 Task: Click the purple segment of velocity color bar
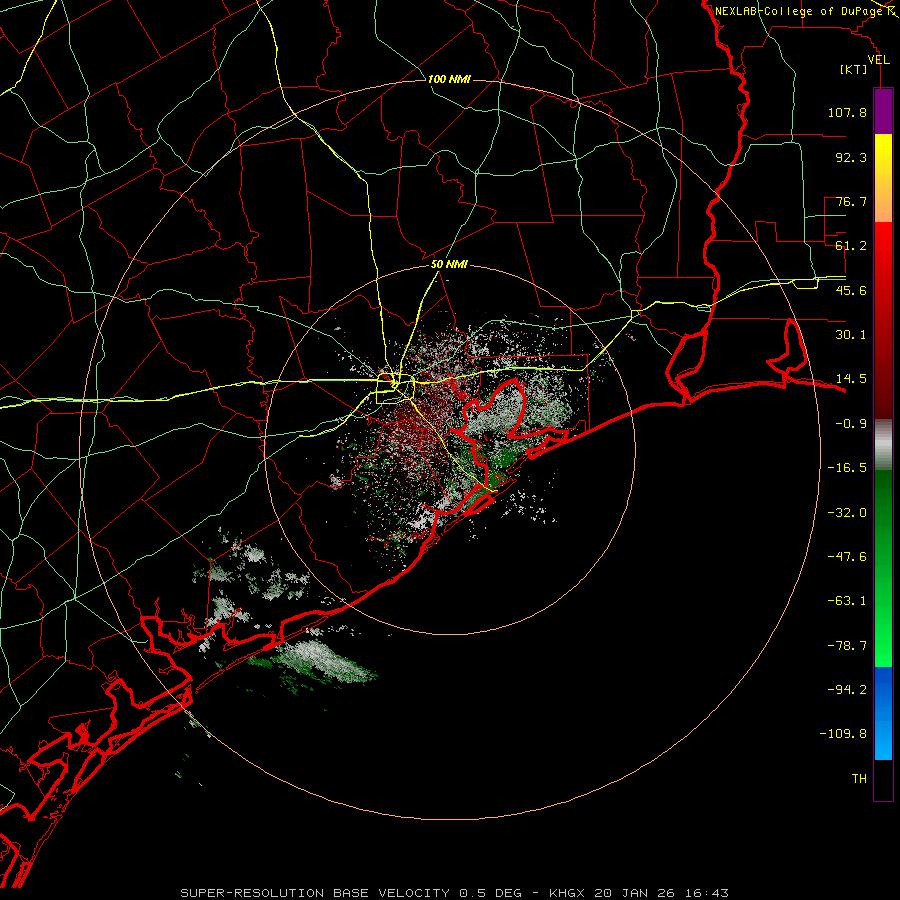(x=883, y=111)
